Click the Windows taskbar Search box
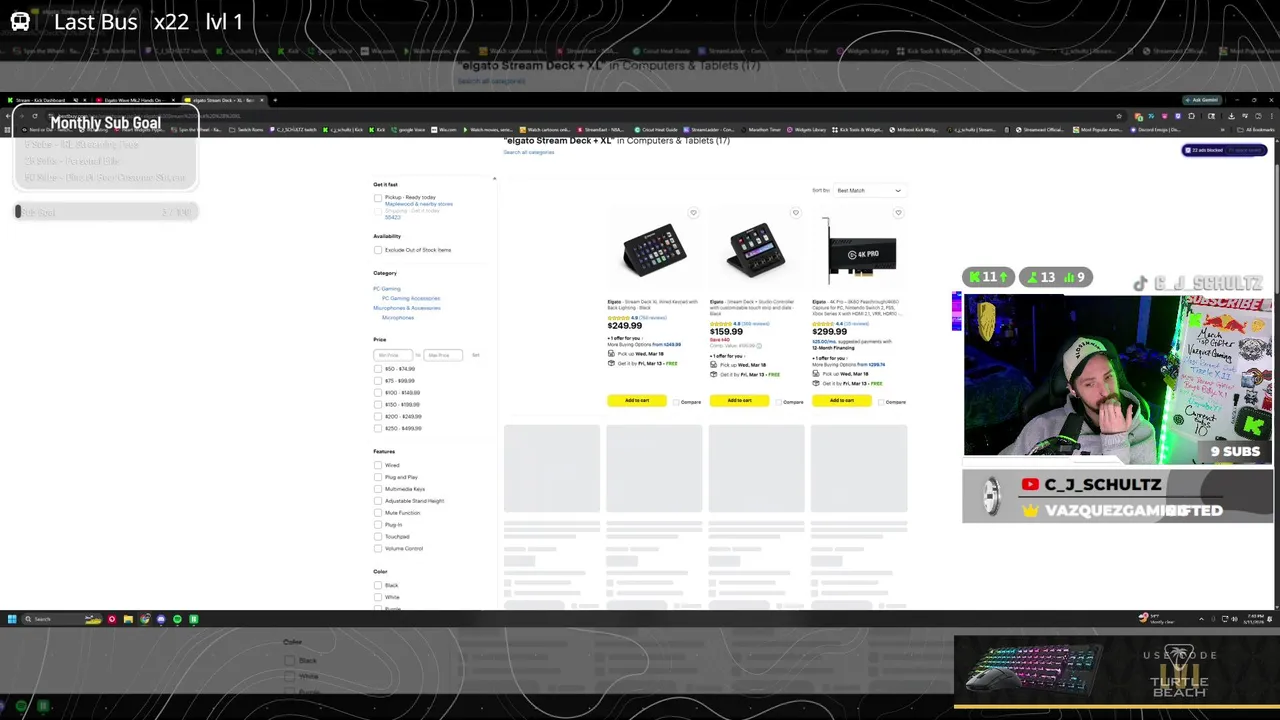The width and height of the screenshot is (1280, 720). pyautogui.click(x=62, y=619)
